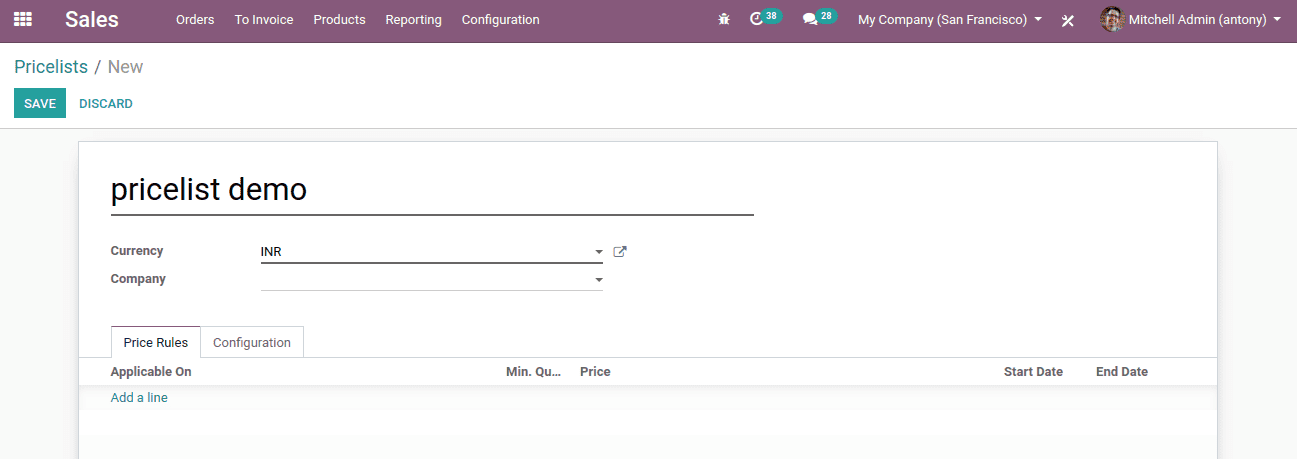
Task: Open the Configuration top menu
Action: click(500, 19)
